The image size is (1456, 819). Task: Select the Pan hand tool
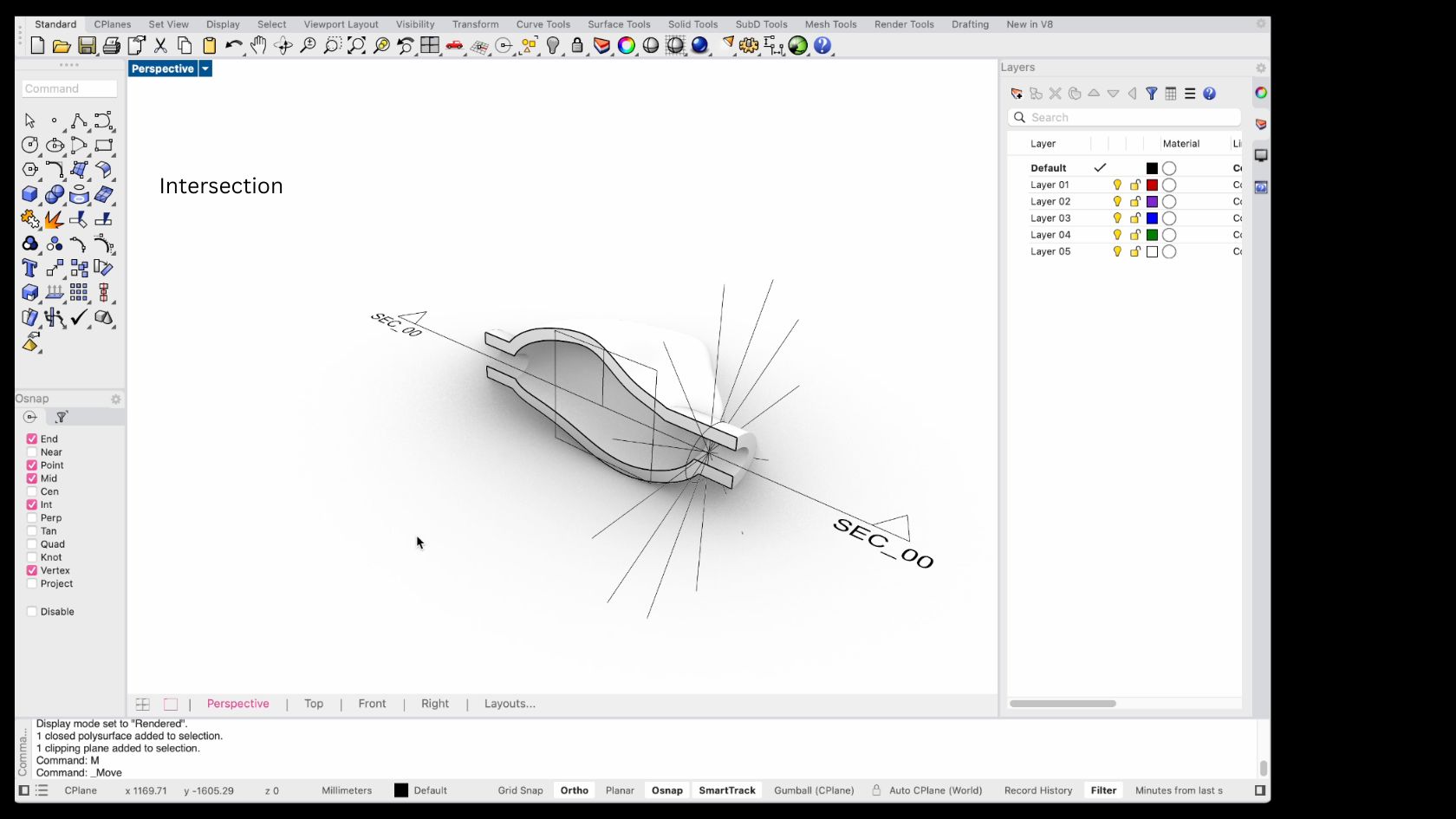[x=258, y=46]
